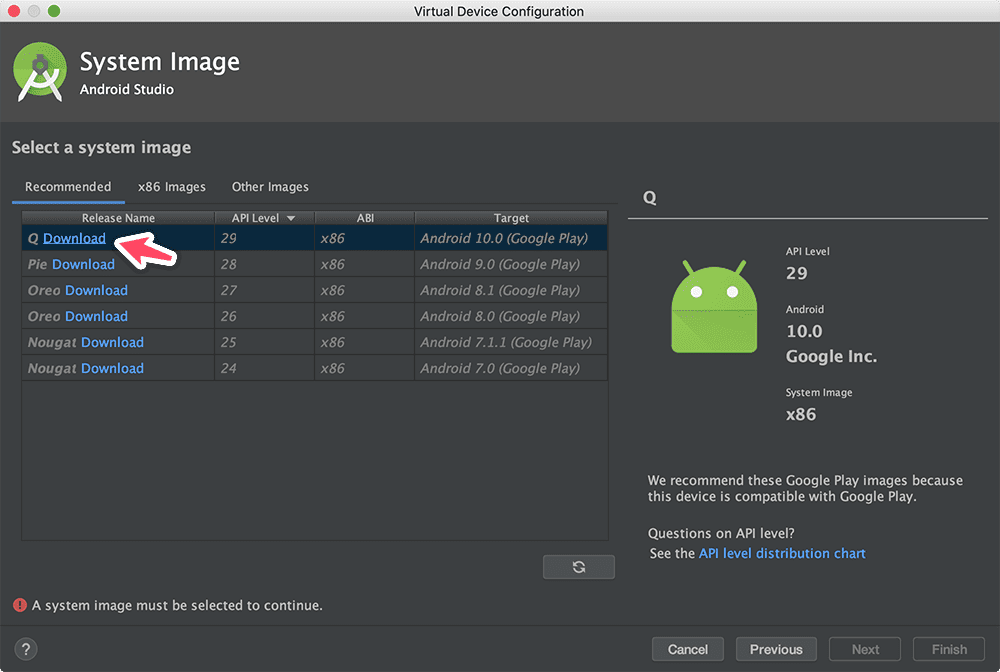The height and width of the screenshot is (672, 1000).
Task: Click API level 28 cell
Action: tap(265, 265)
